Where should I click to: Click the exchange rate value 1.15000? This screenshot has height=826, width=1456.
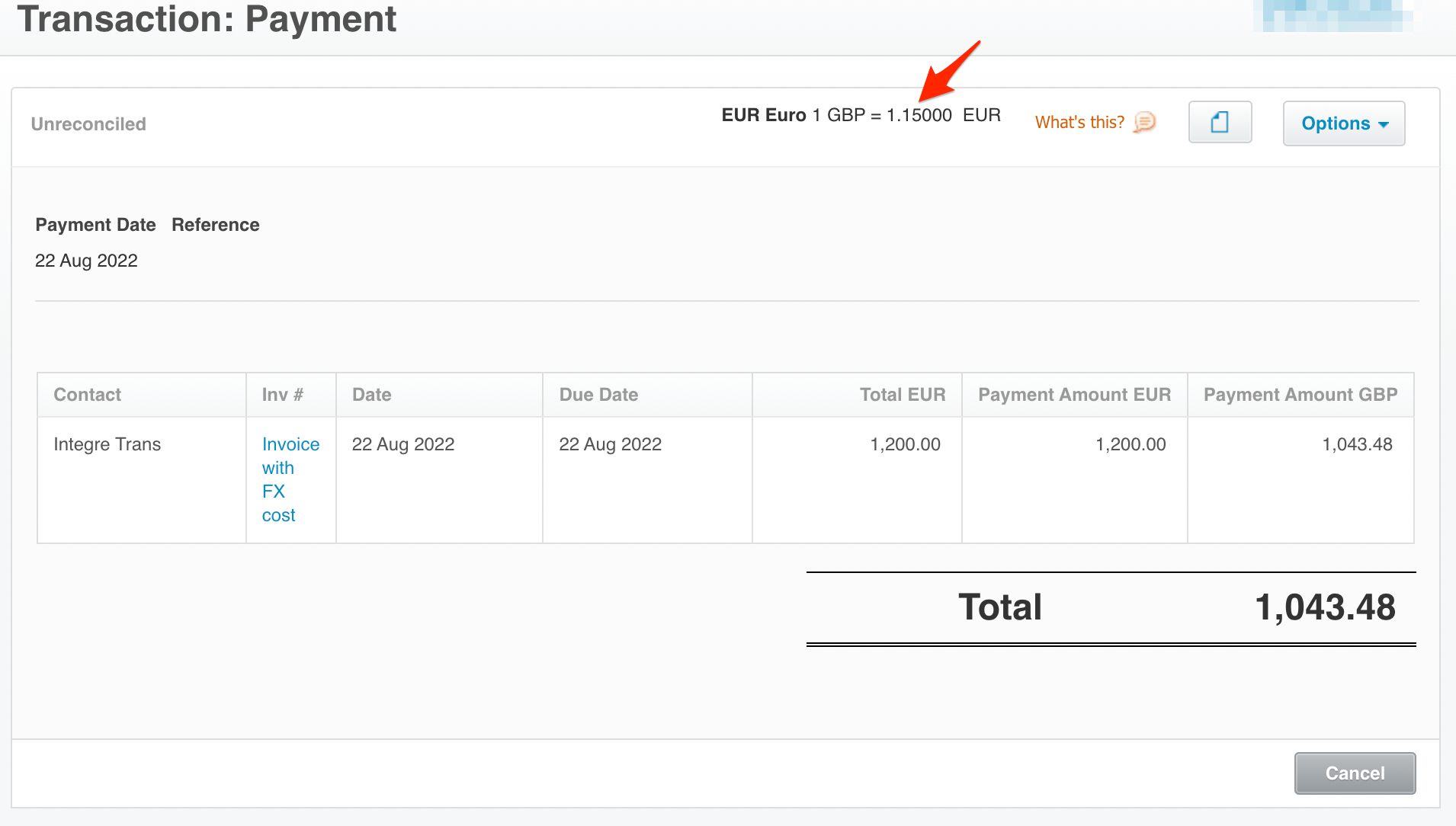919,114
